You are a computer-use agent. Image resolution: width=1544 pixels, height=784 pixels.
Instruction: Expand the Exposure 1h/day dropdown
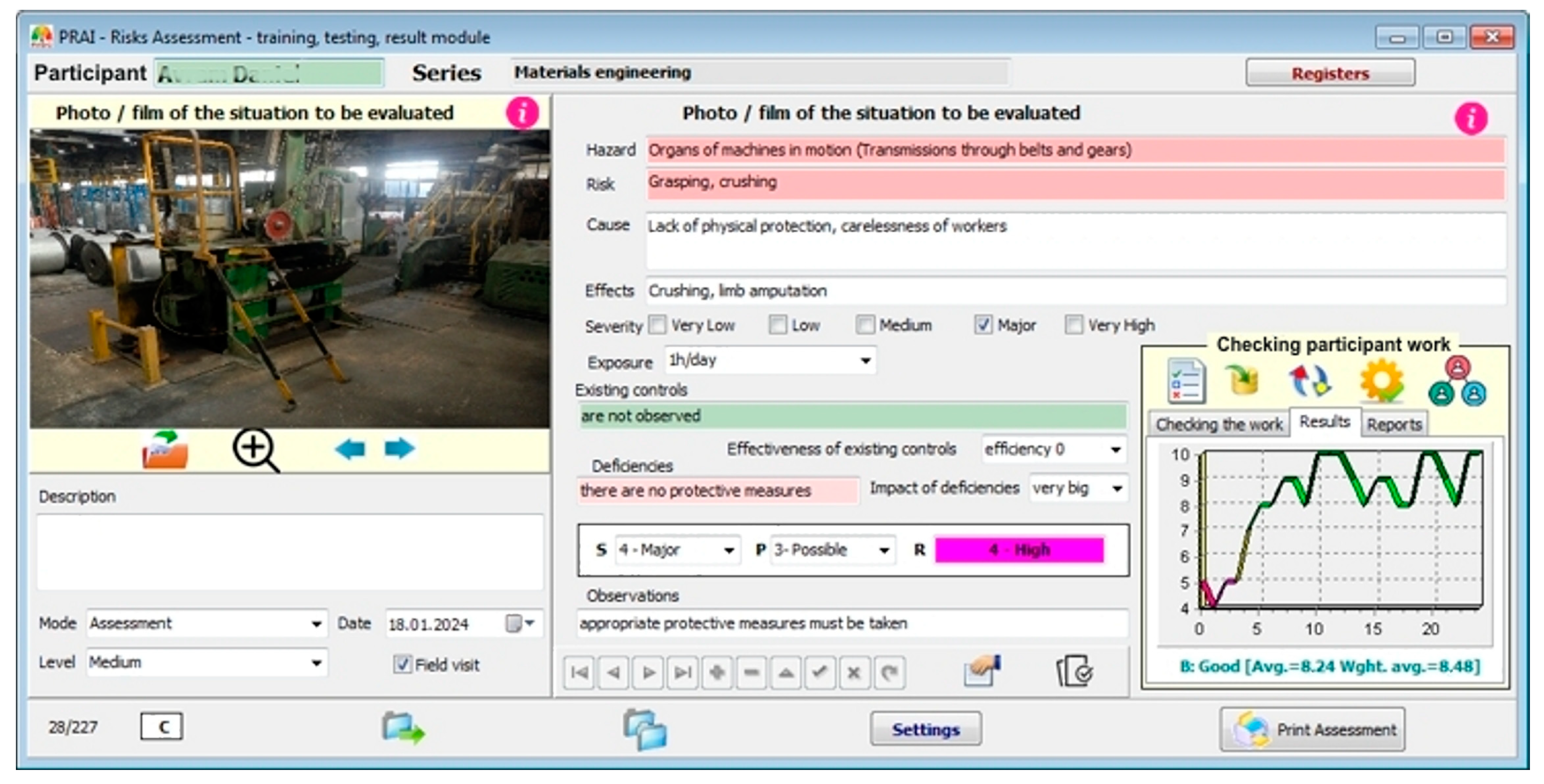865,361
